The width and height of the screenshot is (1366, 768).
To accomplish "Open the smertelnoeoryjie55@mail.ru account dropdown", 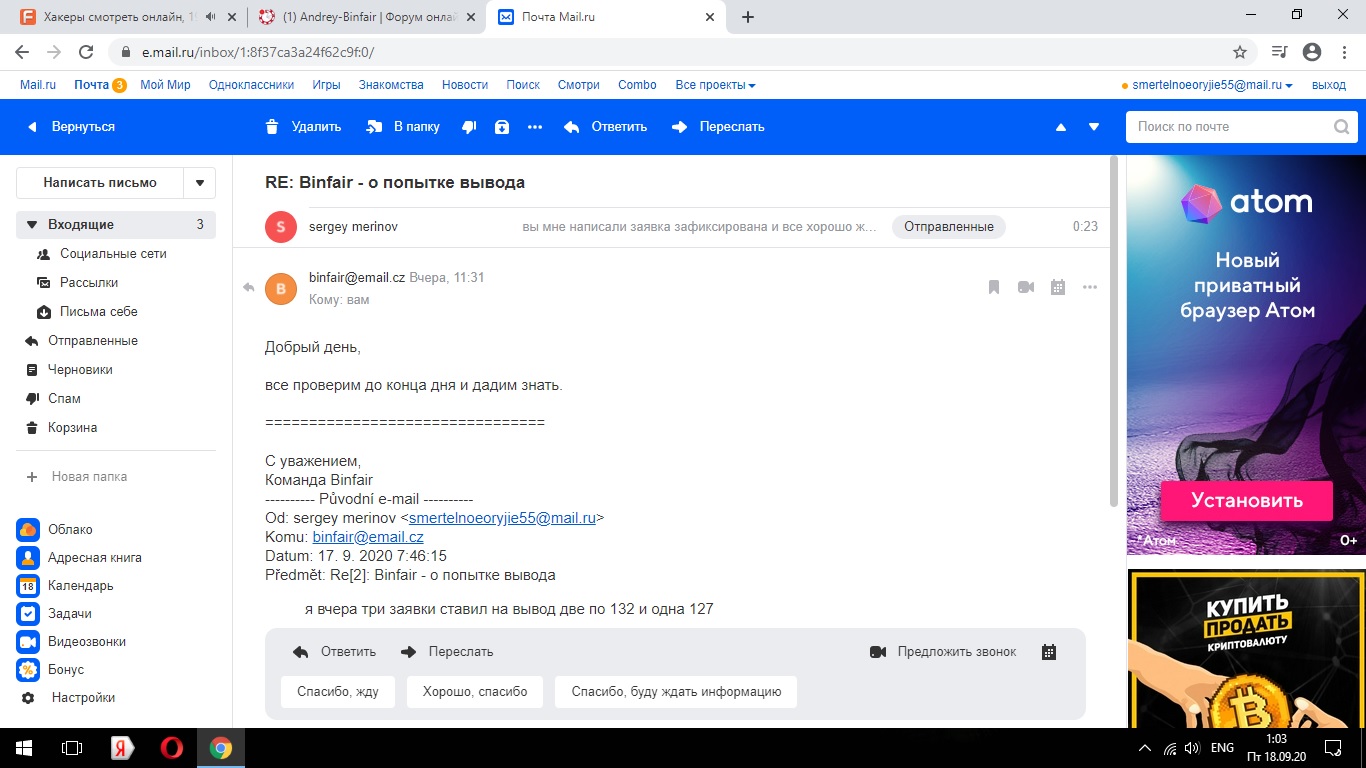I will point(1212,85).
